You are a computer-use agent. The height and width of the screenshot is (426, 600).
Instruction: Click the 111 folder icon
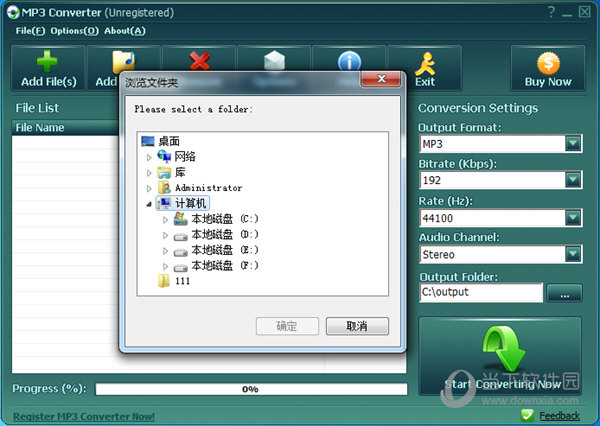(164, 281)
